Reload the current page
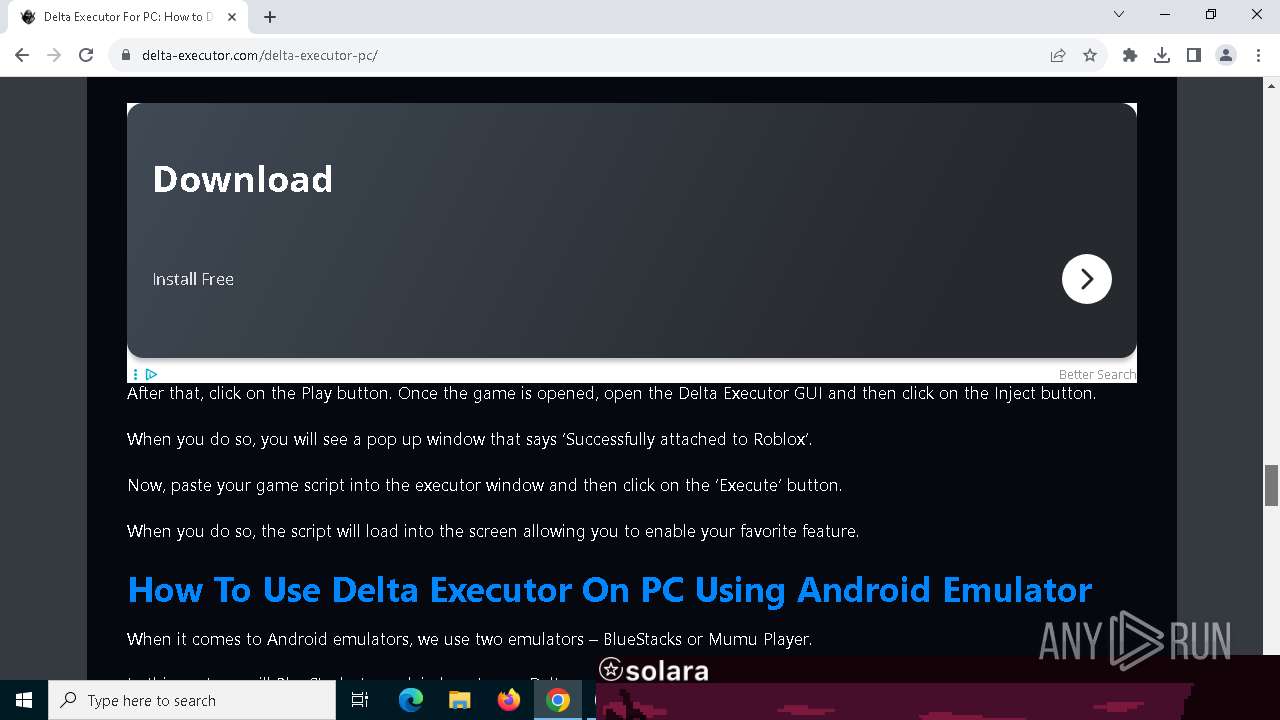Image resolution: width=1280 pixels, height=720 pixels. pyautogui.click(x=86, y=55)
